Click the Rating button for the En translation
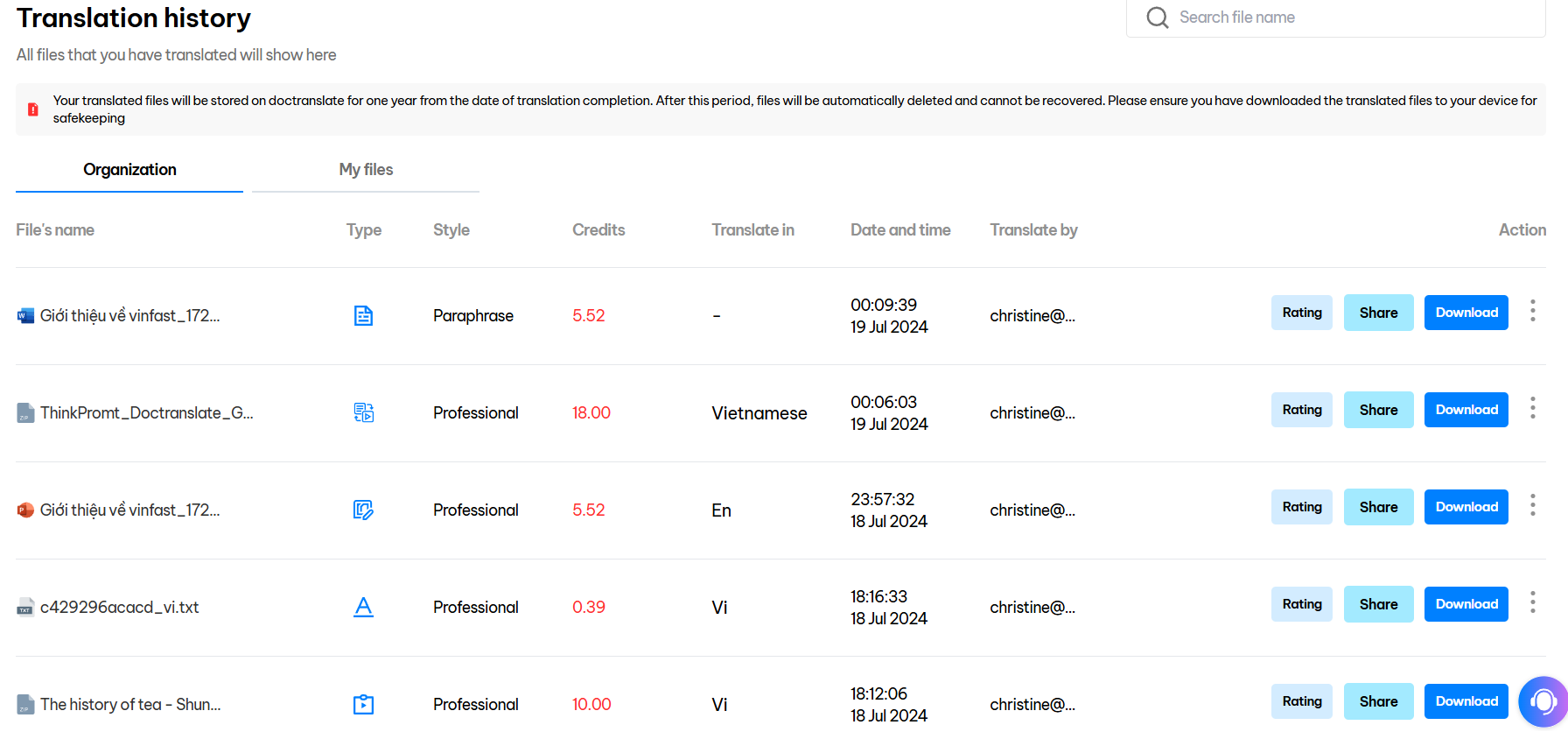This screenshot has height=746, width=1568. pos(1301,507)
